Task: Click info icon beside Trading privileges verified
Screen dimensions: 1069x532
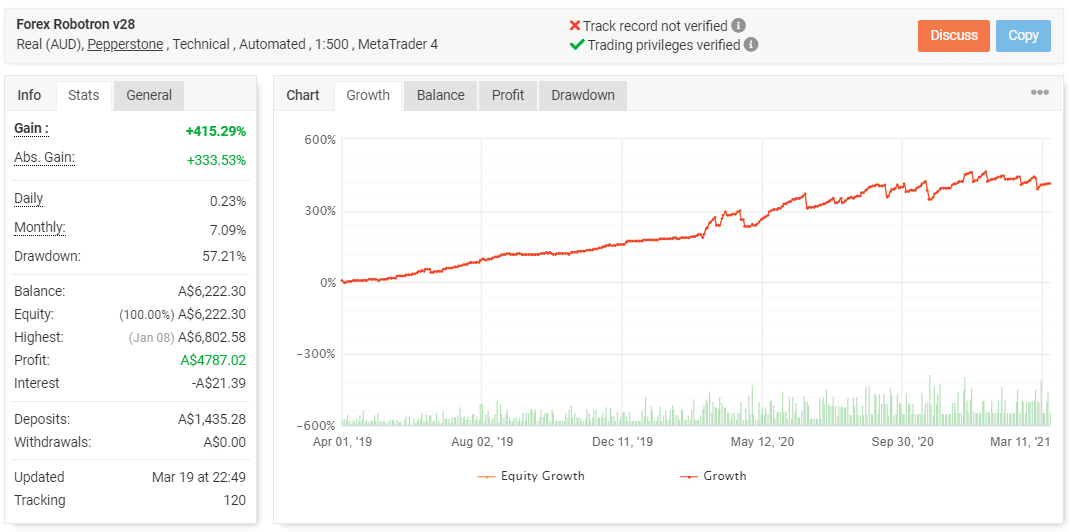Action: pyautogui.click(x=751, y=45)
